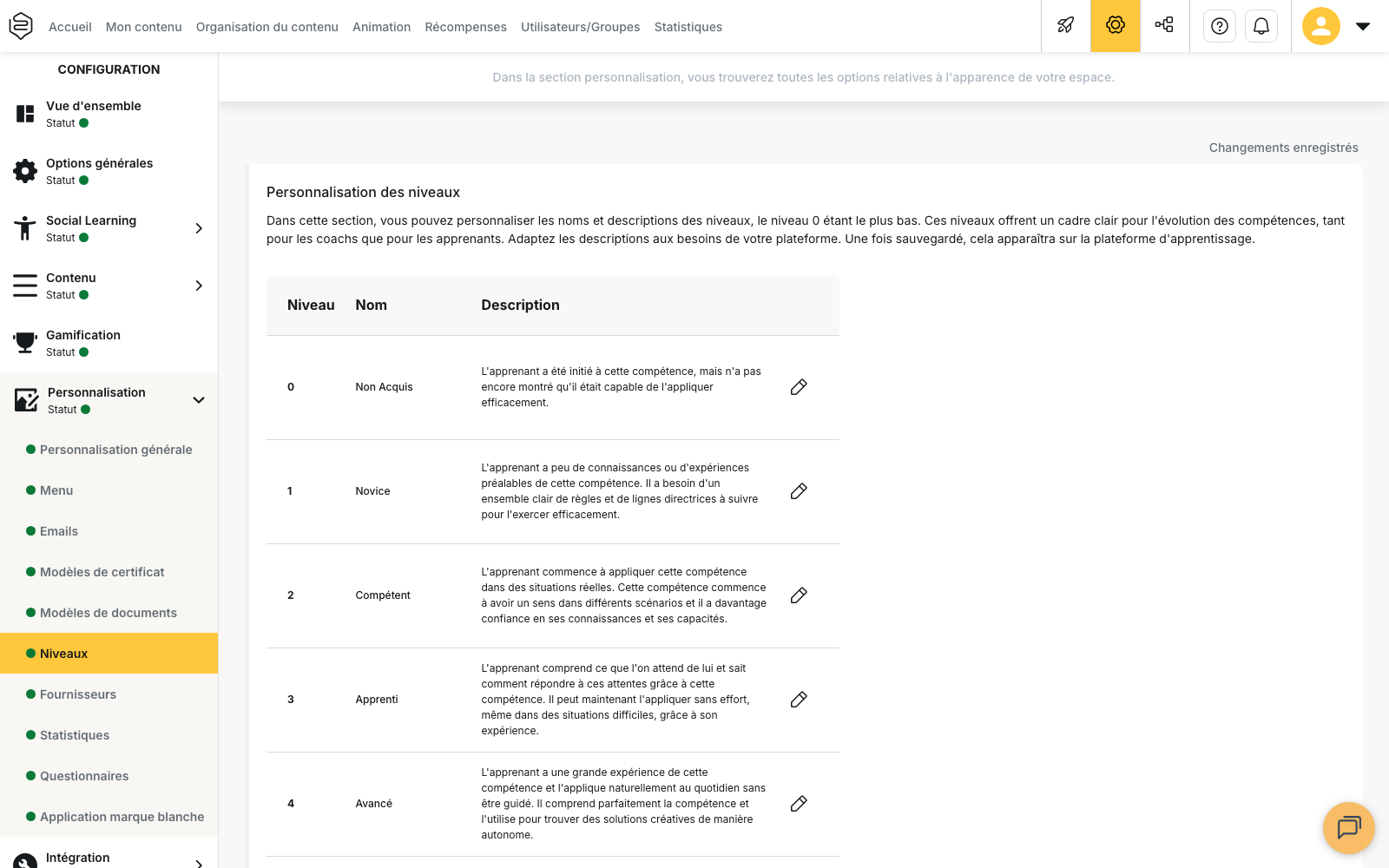Viewport: 1389px width, 868px height.
Task: Click the Description column header
Action: tap(520, 306)
